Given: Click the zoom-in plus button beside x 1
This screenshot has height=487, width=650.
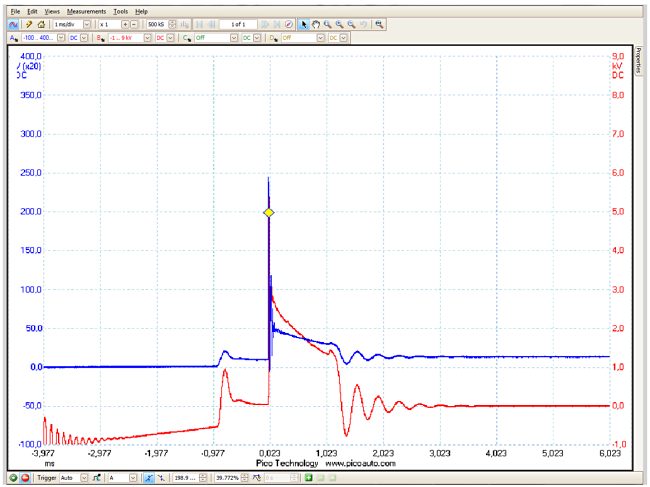Looking at the screenshot, I should pos(125,23).
